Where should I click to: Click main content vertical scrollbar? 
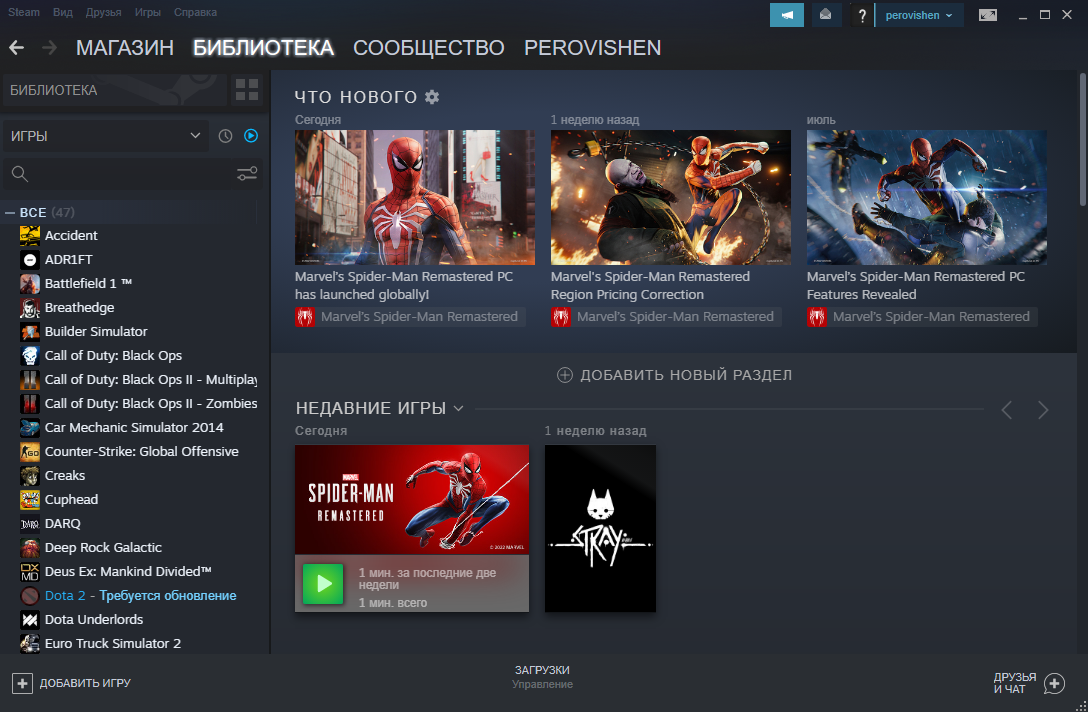[1082, 139]
